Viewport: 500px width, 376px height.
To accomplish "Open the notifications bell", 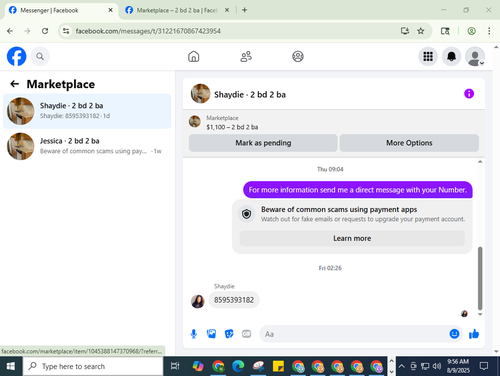I will click(451, 56).
